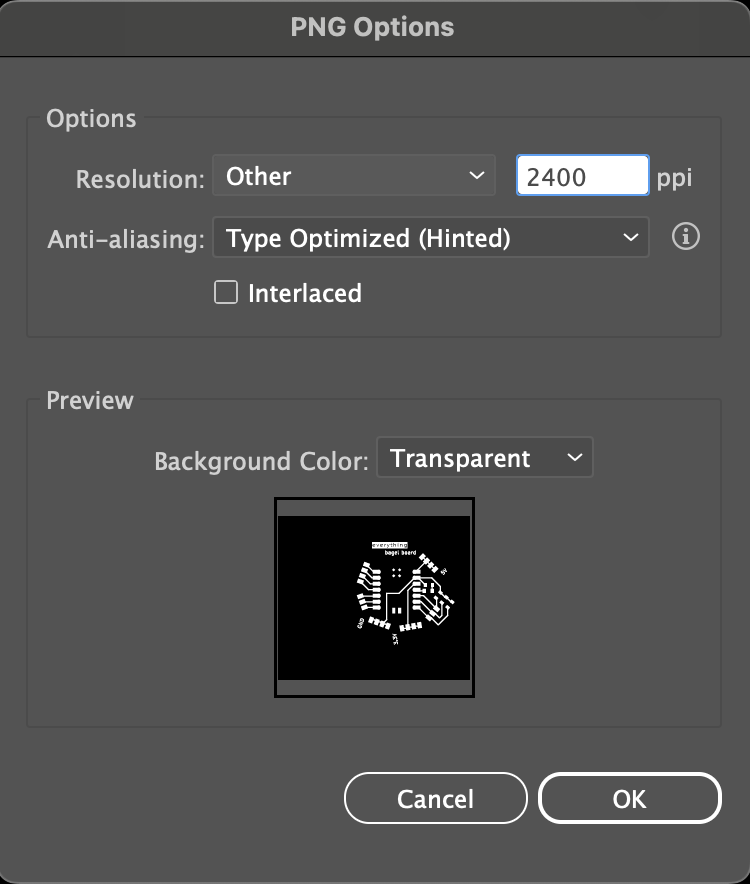
Task: Open the Type Optimized (Hinted) anti-aliasing dropdown
Action: tap(431, 237)
